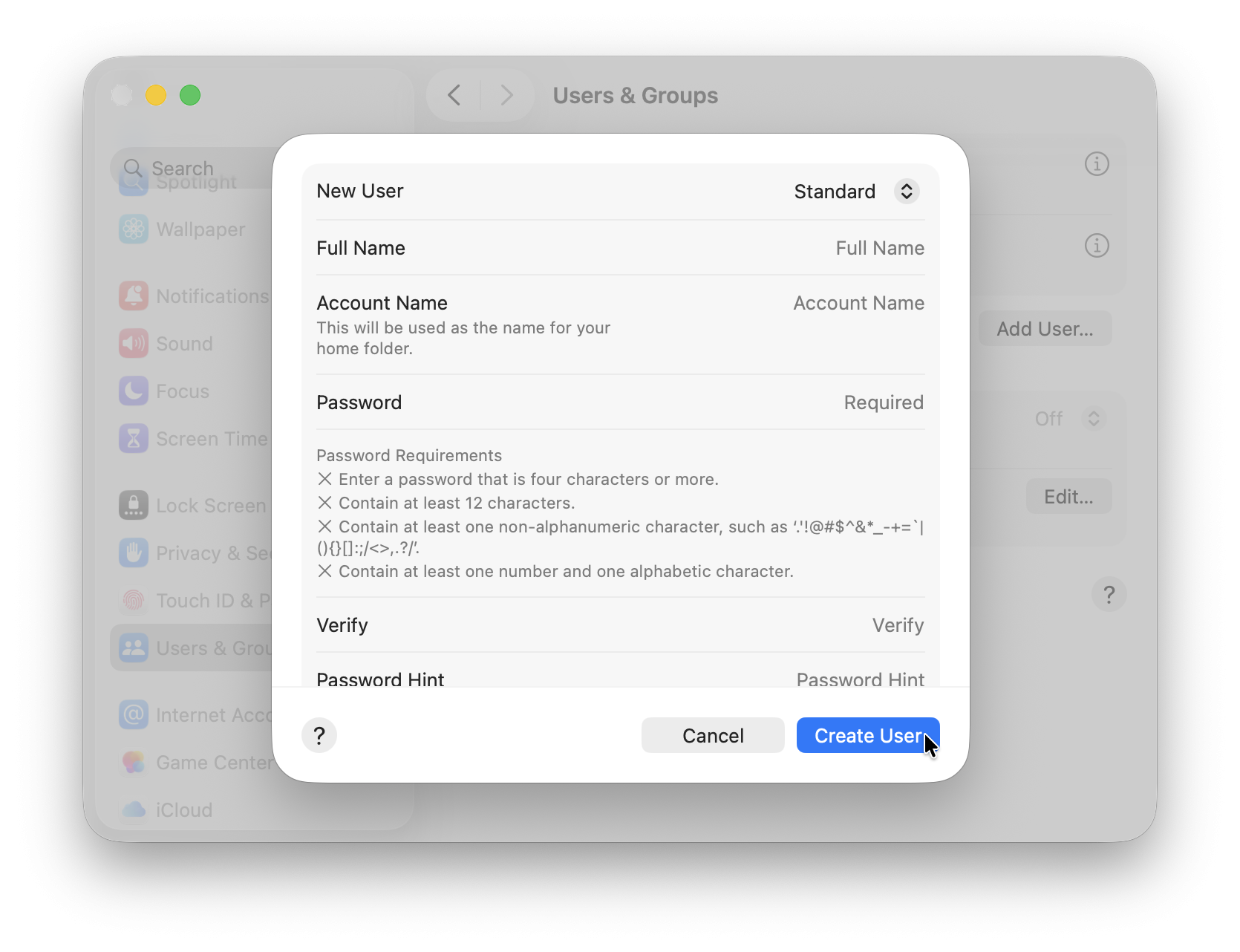
Task: Navigate back with the arrow button
Action: click(454, 95)
